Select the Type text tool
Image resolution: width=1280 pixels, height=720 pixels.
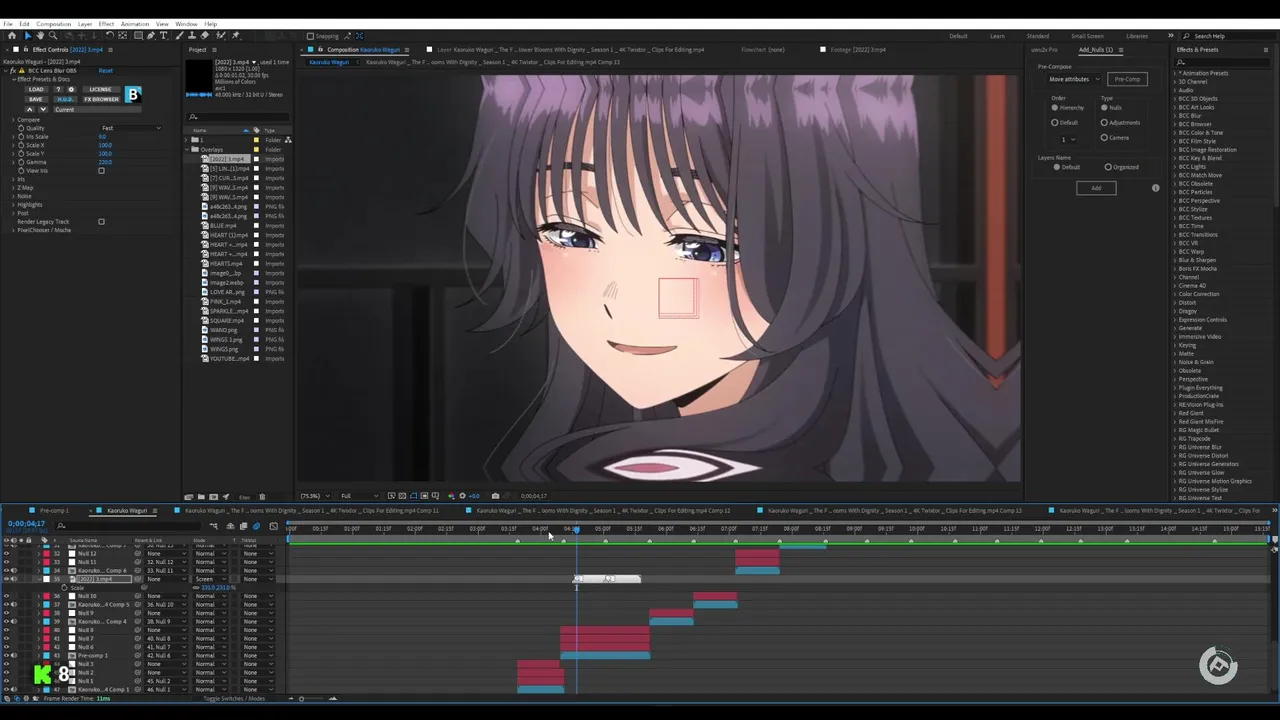pyautogui.click(x=164, y=35)
